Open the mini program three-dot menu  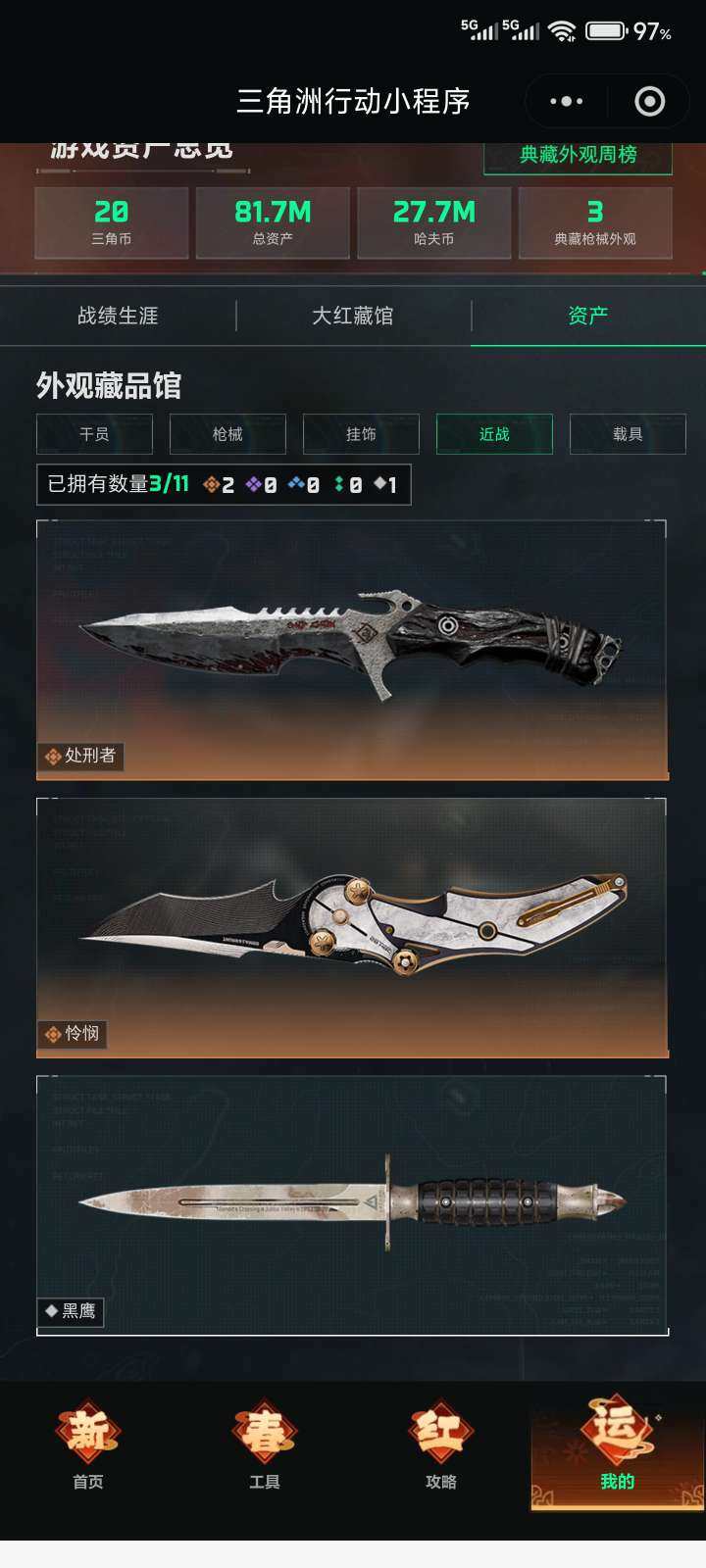(x=567, y=101)
